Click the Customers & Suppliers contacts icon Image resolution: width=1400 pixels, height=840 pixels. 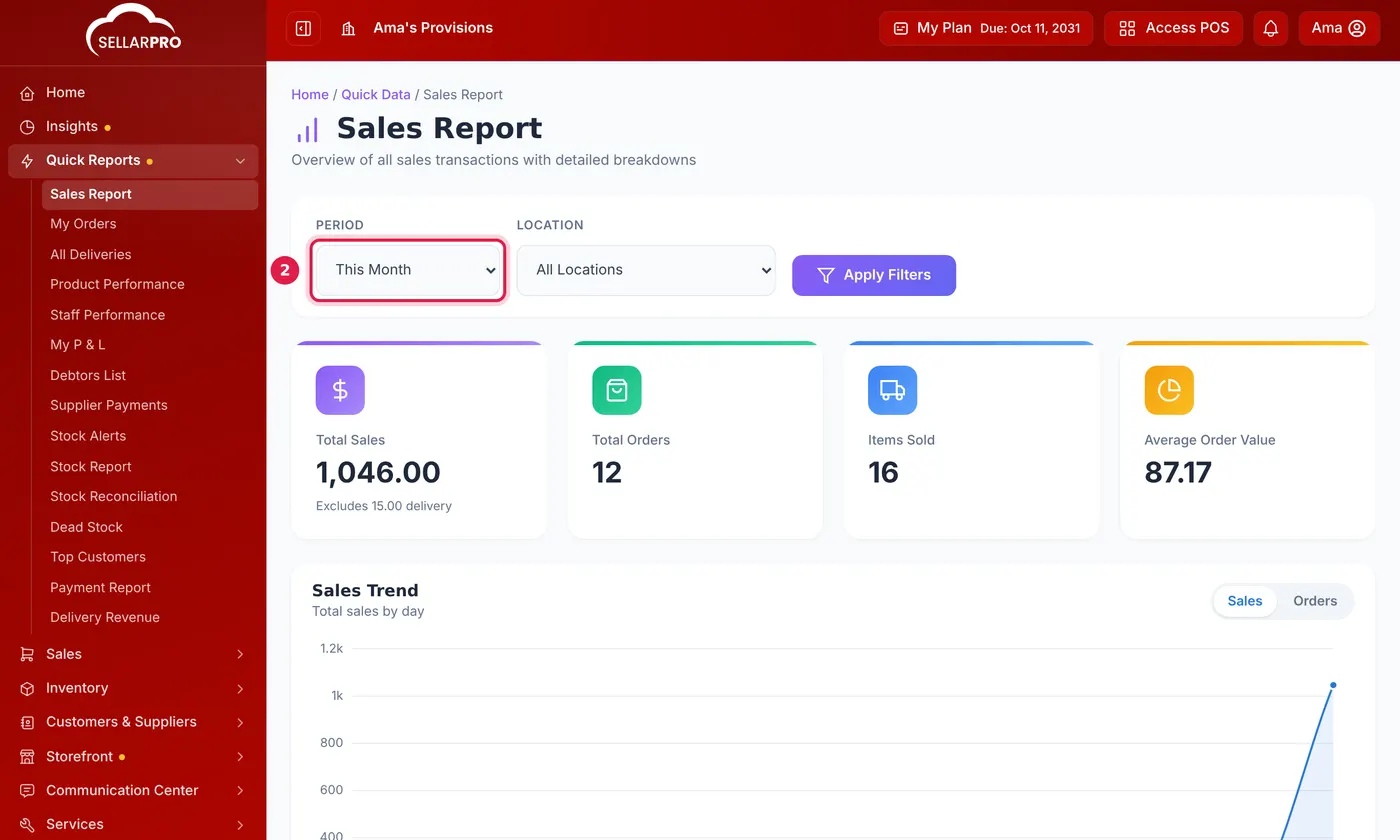27,722
